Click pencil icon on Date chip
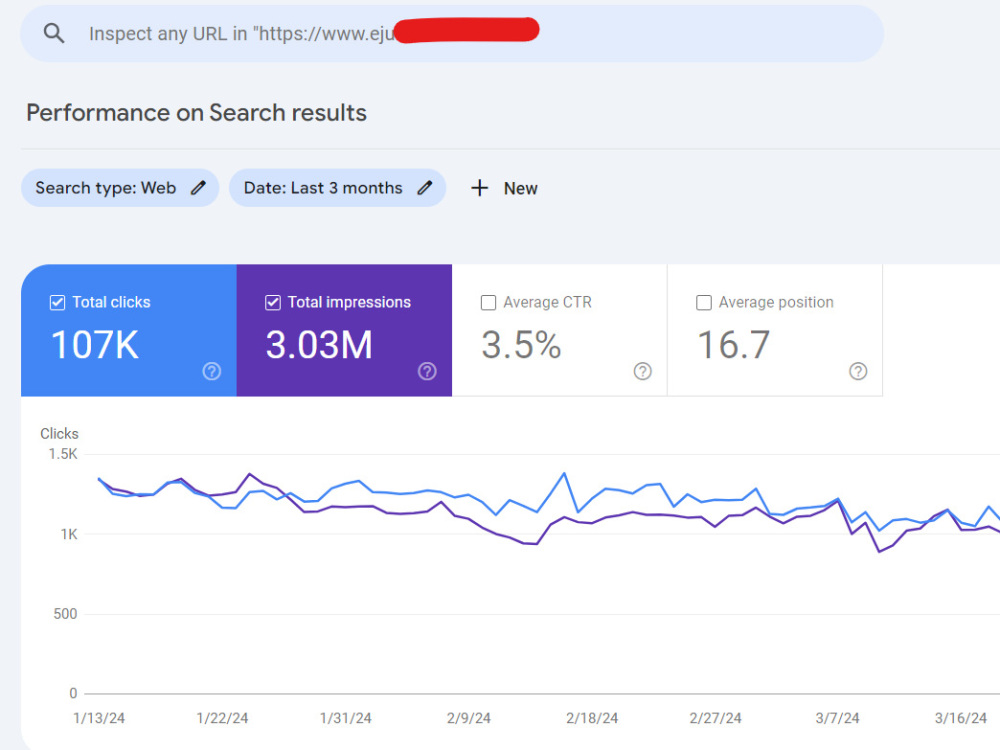Image resolution: width=1000 pixels, height=750 pixels. click(x=425, y=188)
